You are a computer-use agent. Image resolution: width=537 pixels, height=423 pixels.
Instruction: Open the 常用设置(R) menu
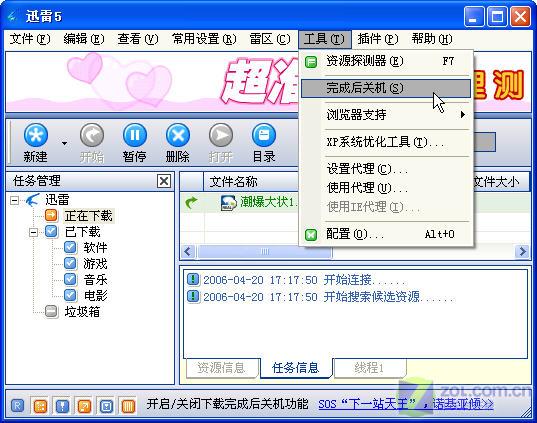204,39
